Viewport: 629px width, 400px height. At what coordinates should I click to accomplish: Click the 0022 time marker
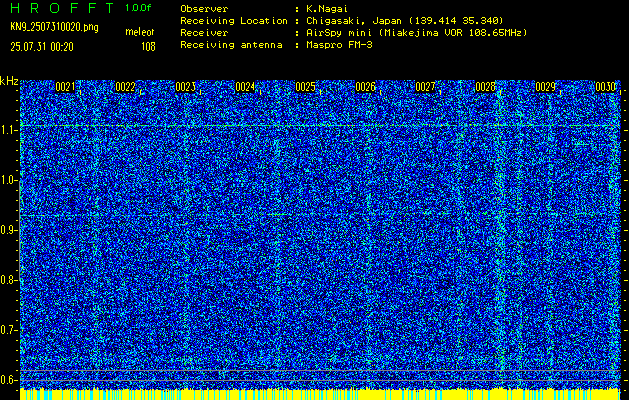coord(125,87)
